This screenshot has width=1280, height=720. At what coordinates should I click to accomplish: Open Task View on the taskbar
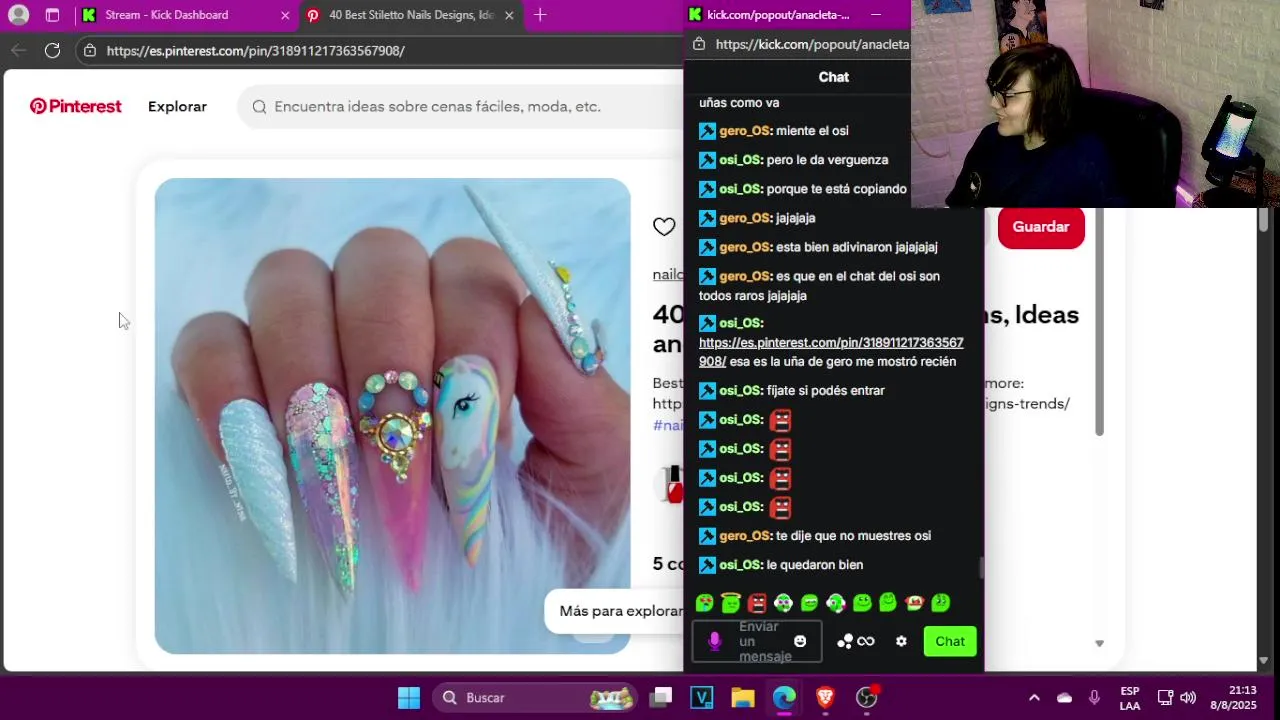click(661, 697)
